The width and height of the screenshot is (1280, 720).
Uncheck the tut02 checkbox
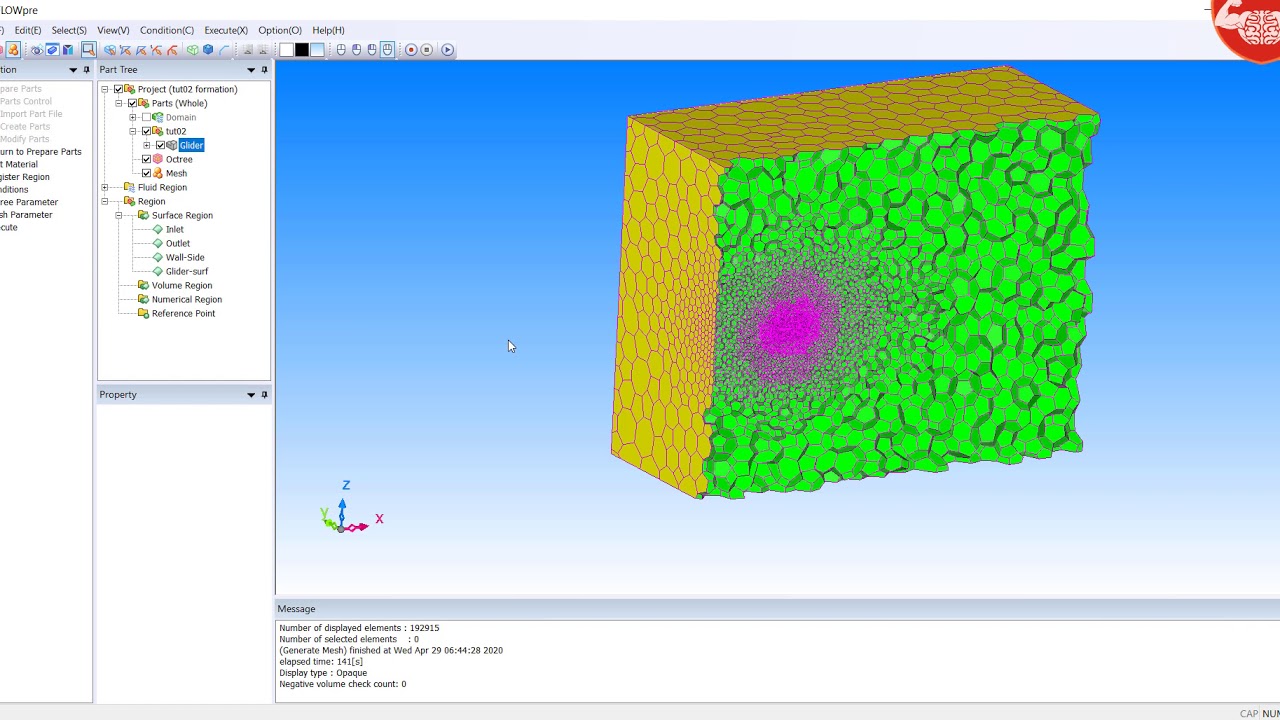(146, 131)
